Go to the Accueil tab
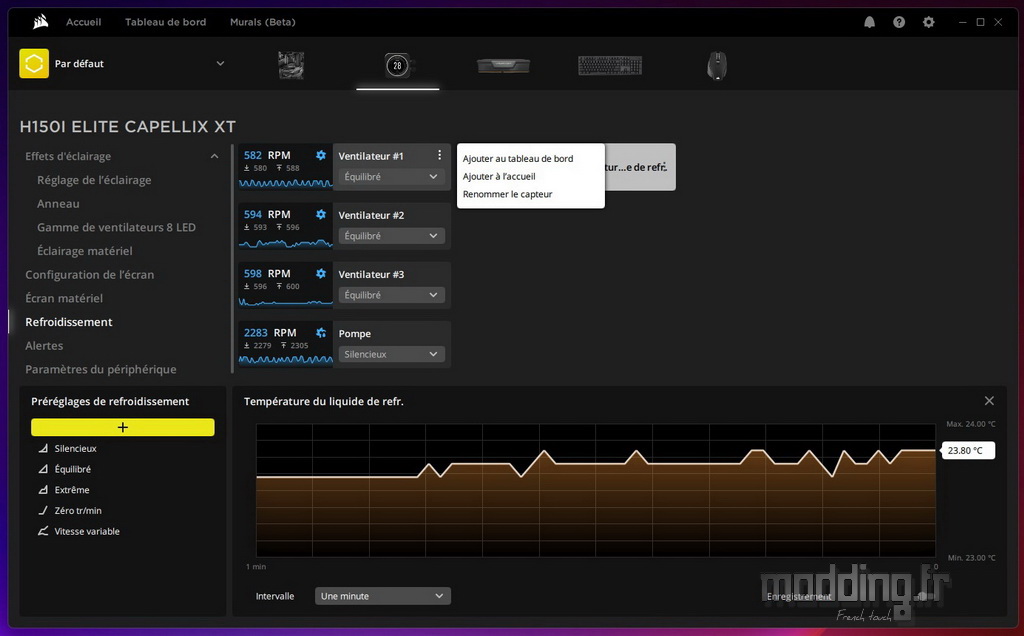Image resolution: width=1024 pixels, height=636 pixels. coord(84,22)
